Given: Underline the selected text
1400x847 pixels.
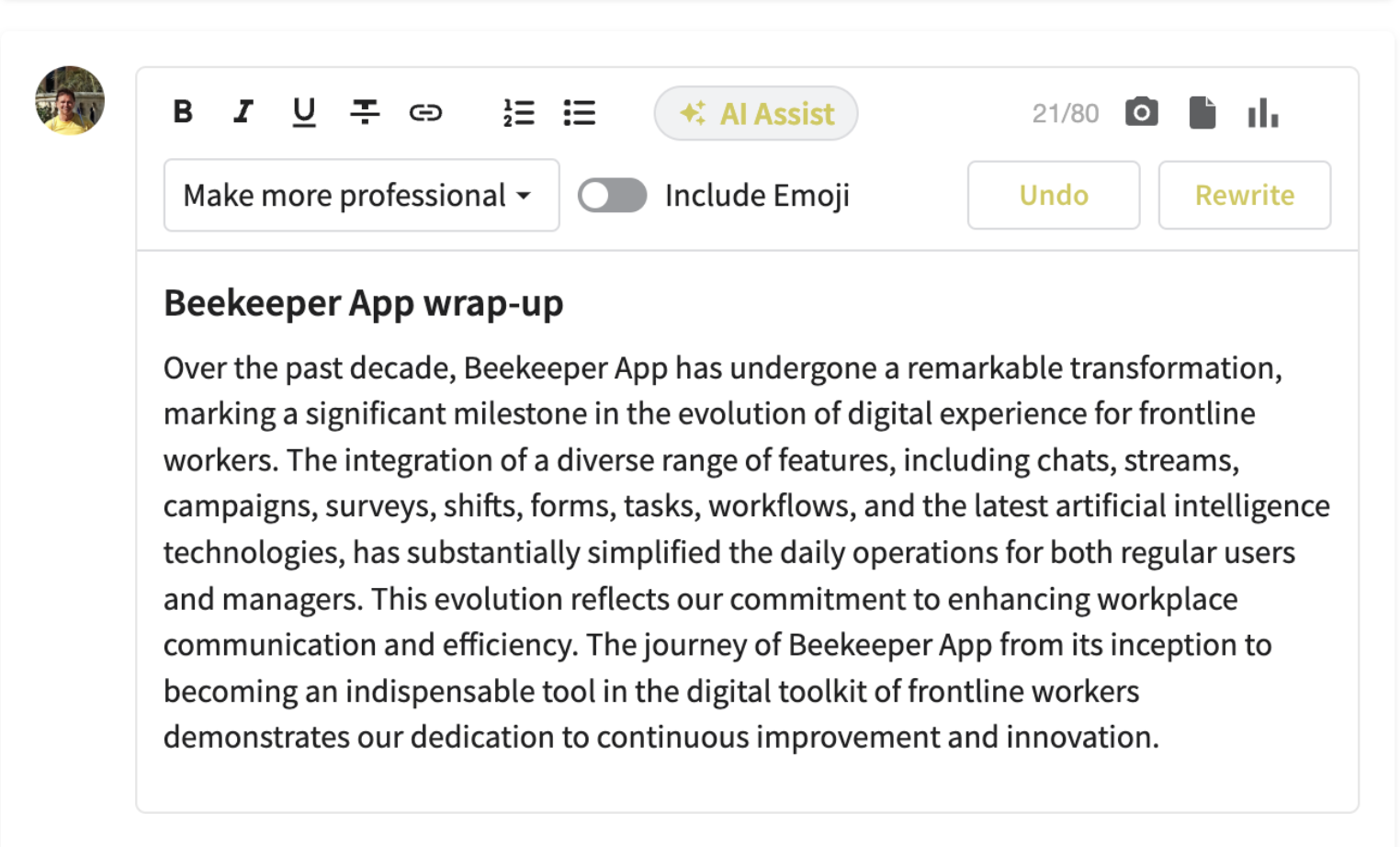Looking at the screenshot, I should pyautogui.click(x=303, y=112).
